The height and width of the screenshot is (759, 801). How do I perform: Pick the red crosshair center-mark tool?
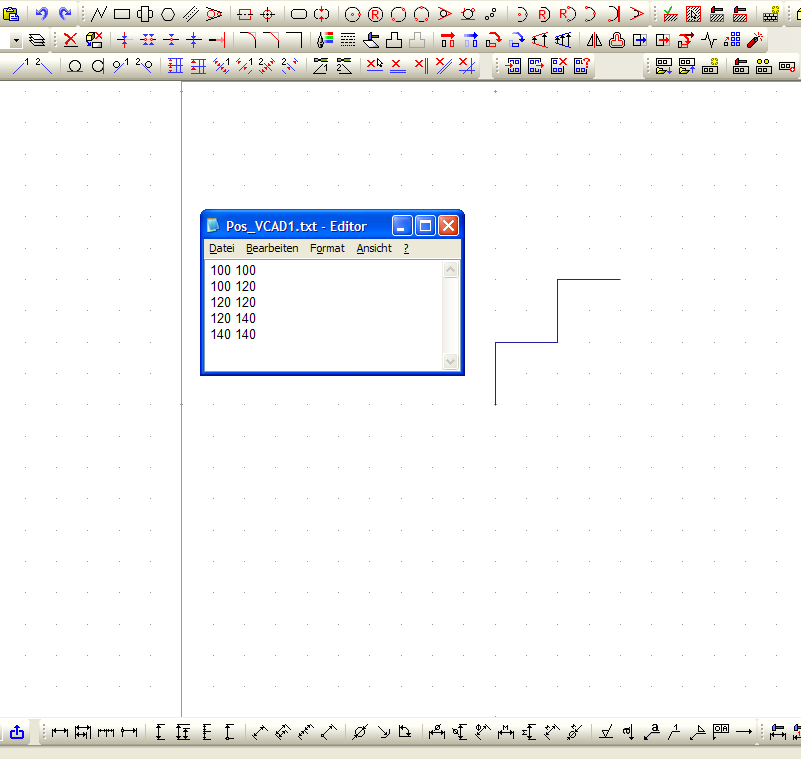[x=268, y=14]
